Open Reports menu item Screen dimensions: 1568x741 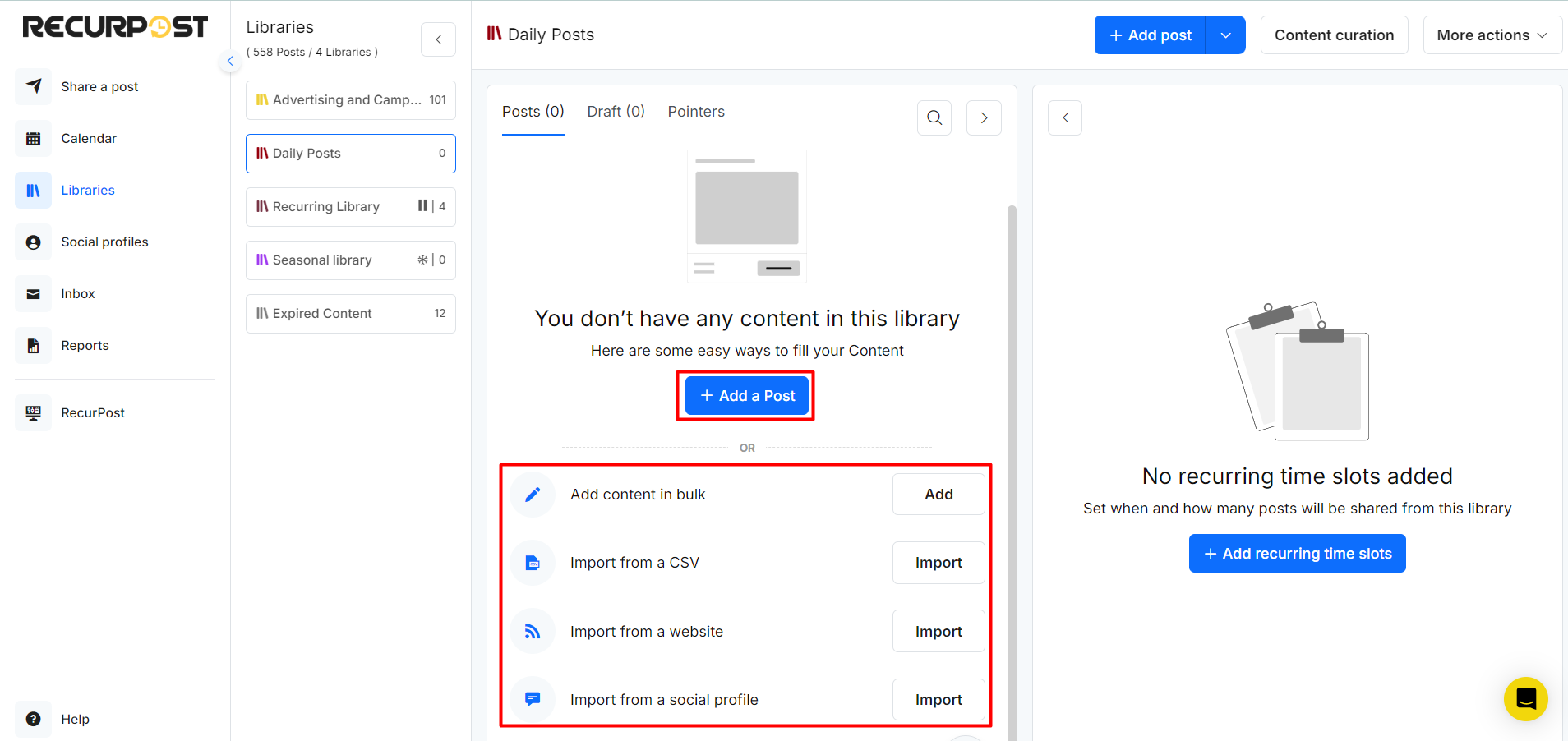coord(85,345)
